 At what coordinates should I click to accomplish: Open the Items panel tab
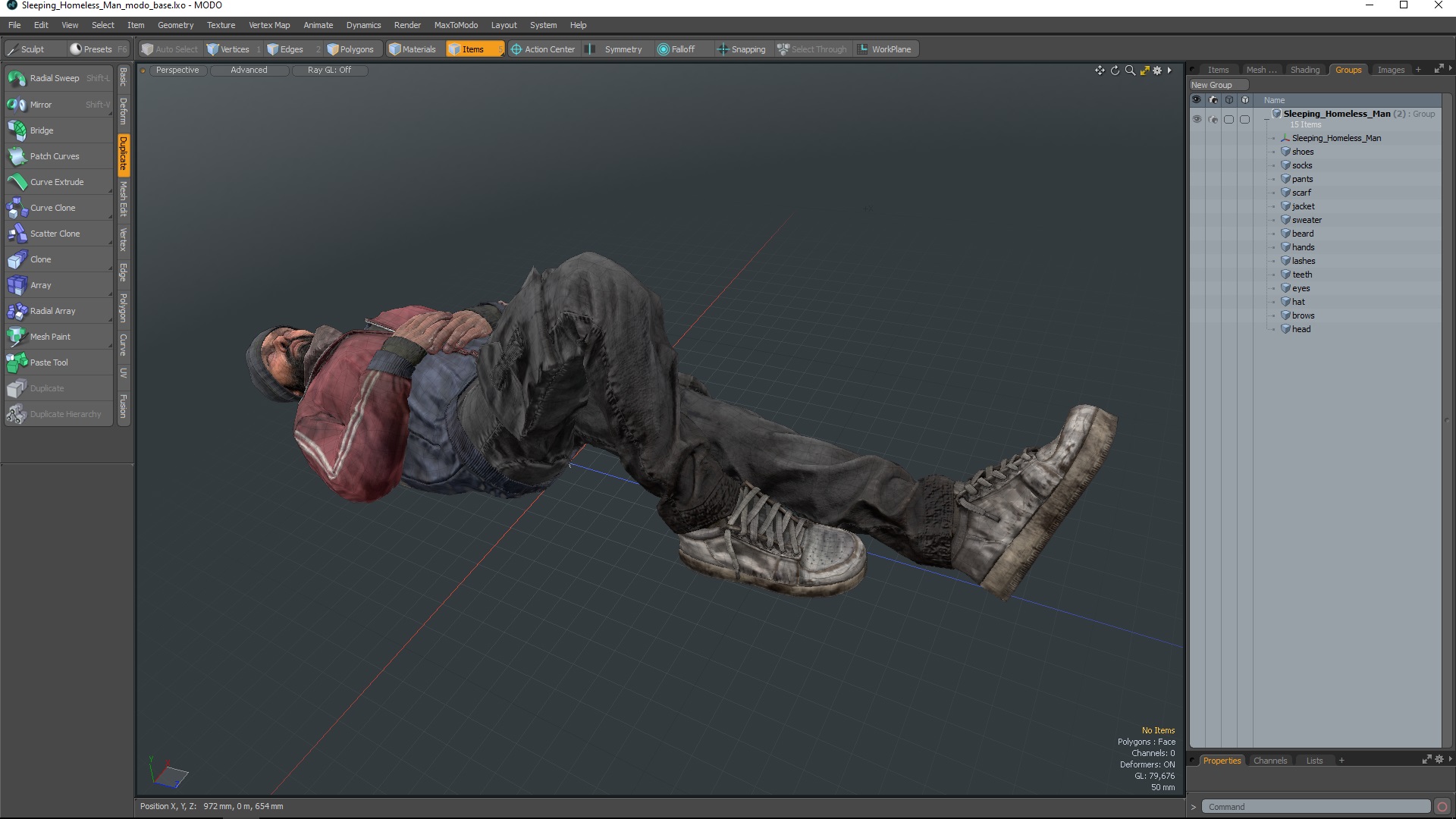[x=1218, y=70]
